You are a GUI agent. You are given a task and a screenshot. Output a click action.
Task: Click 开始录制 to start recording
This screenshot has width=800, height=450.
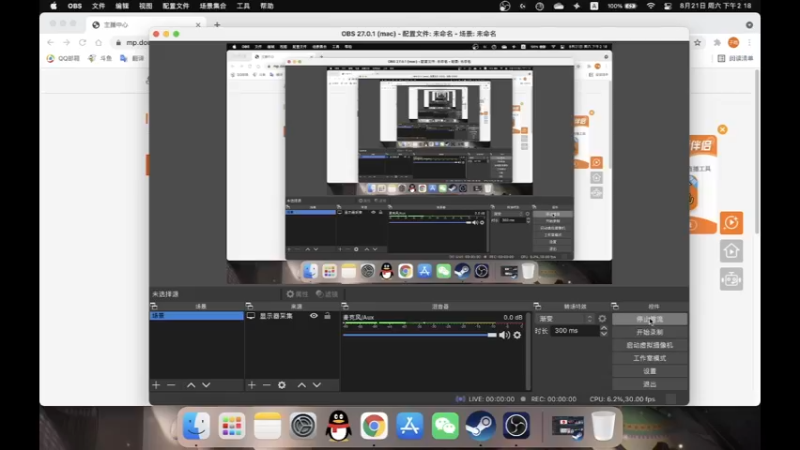[649, 332]
